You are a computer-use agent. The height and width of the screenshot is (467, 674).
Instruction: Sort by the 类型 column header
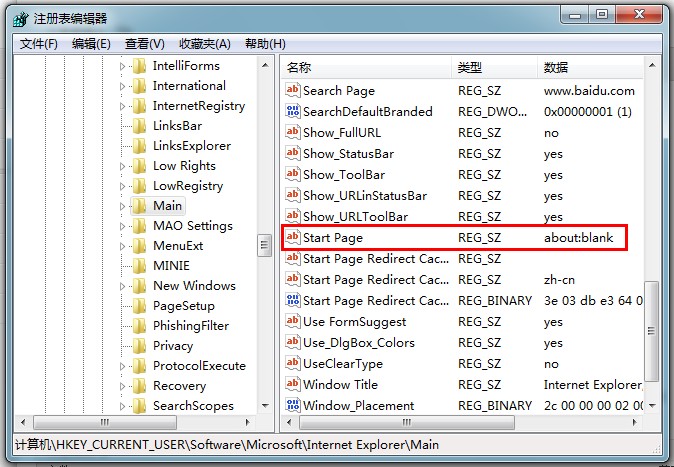point(495,68)
